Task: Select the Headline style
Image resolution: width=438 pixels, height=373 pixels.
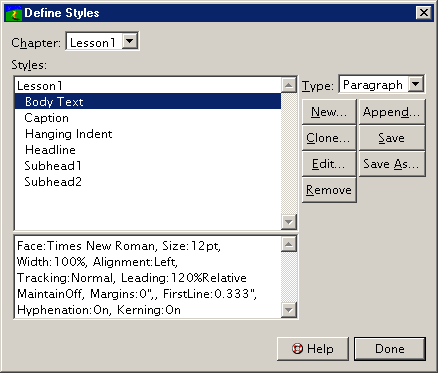Action: (x=50, y=150)
